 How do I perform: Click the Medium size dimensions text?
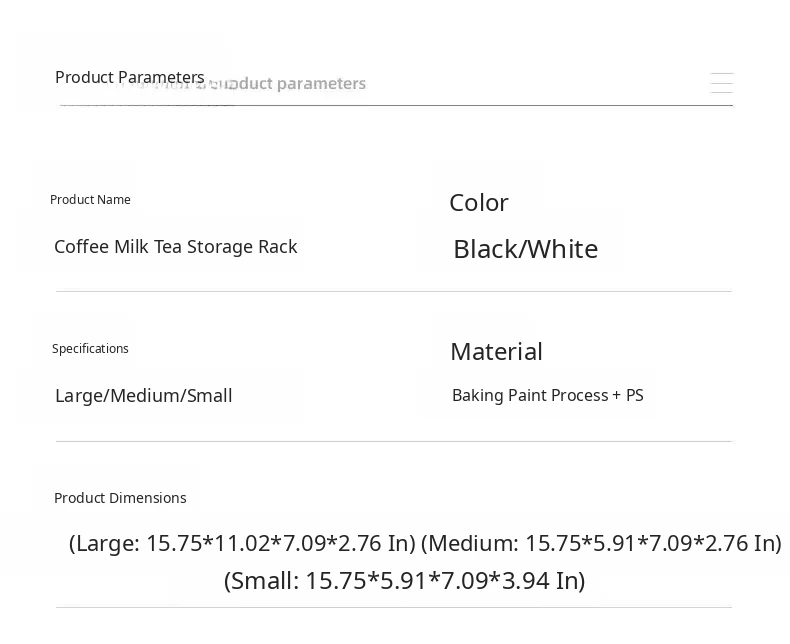tap(601, 543)
